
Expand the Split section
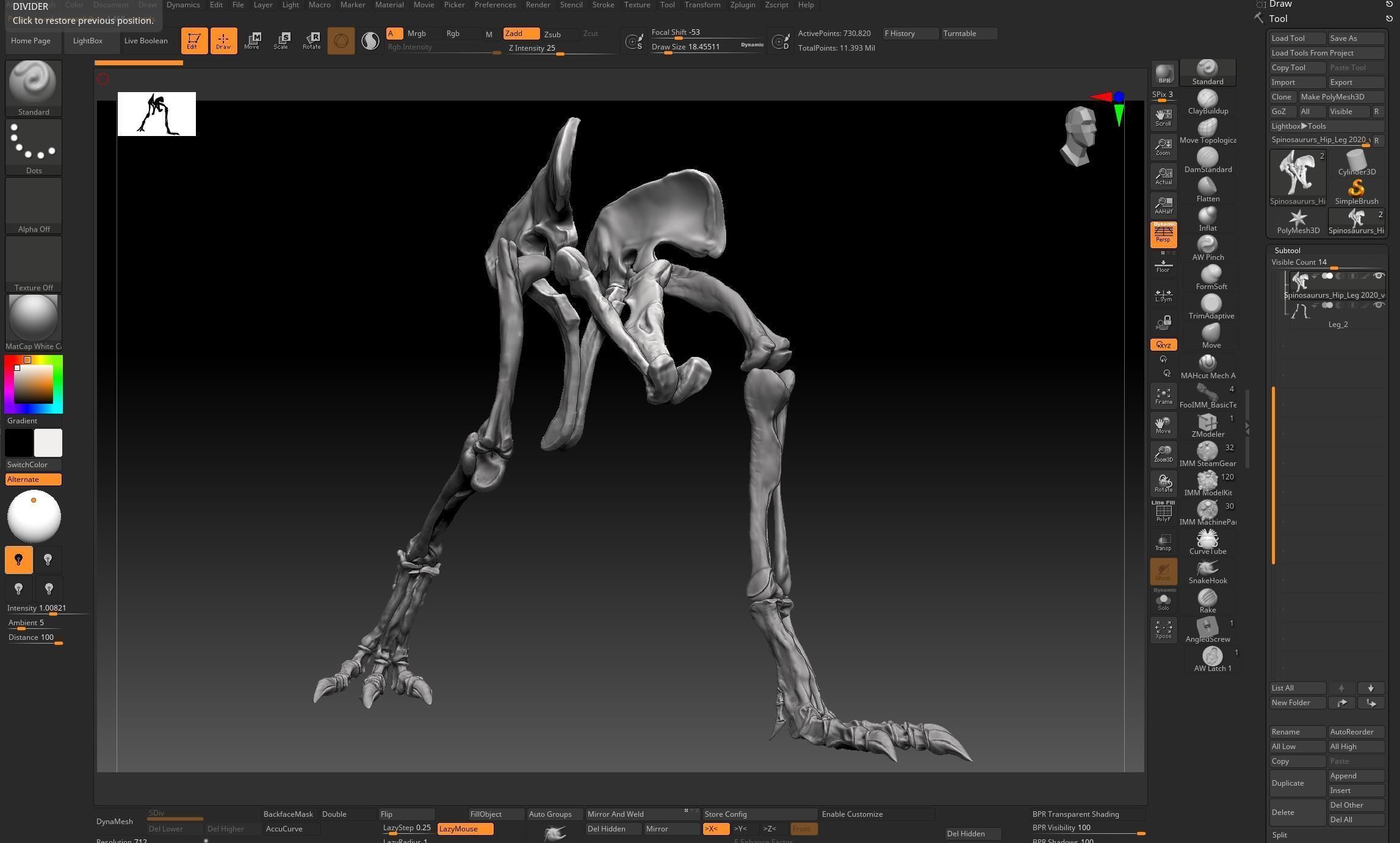(x=1280, y=835)
